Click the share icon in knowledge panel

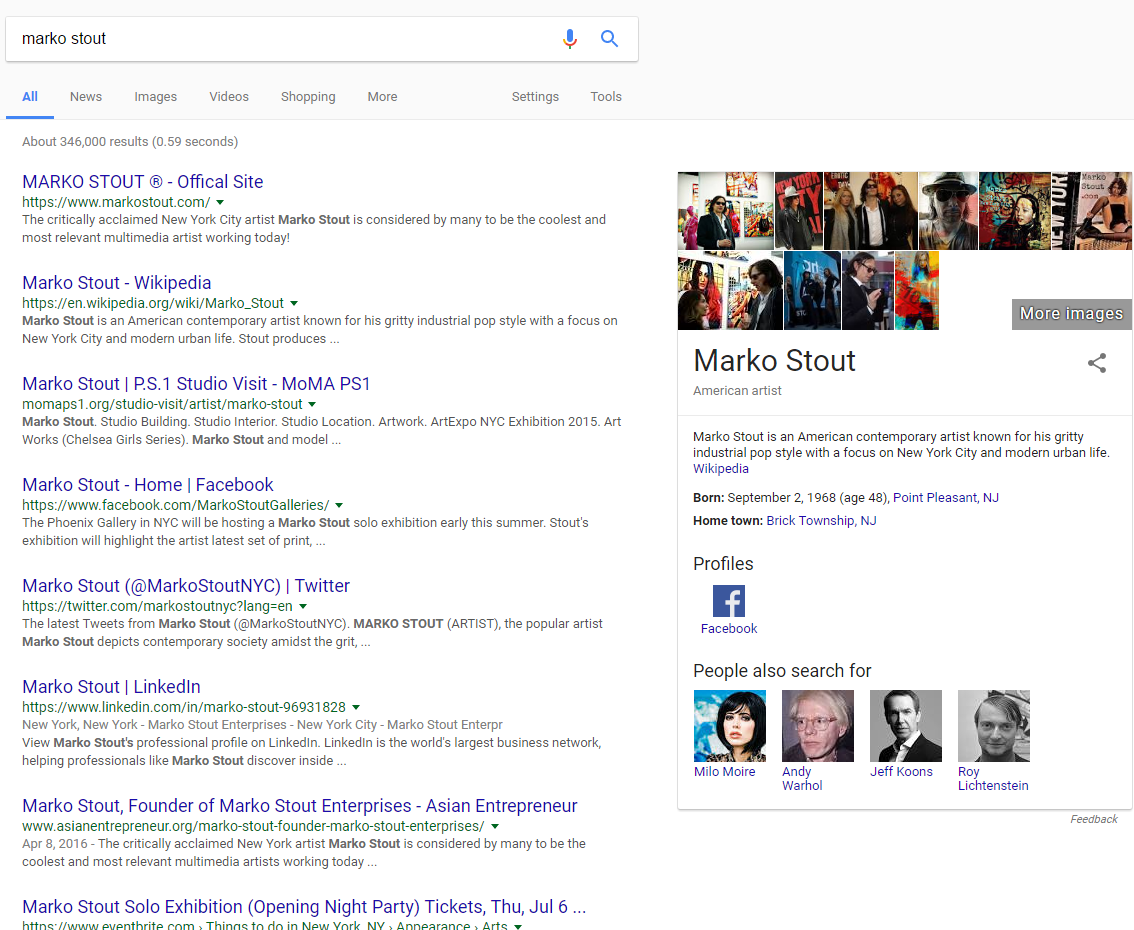(x=1097, y=363)
